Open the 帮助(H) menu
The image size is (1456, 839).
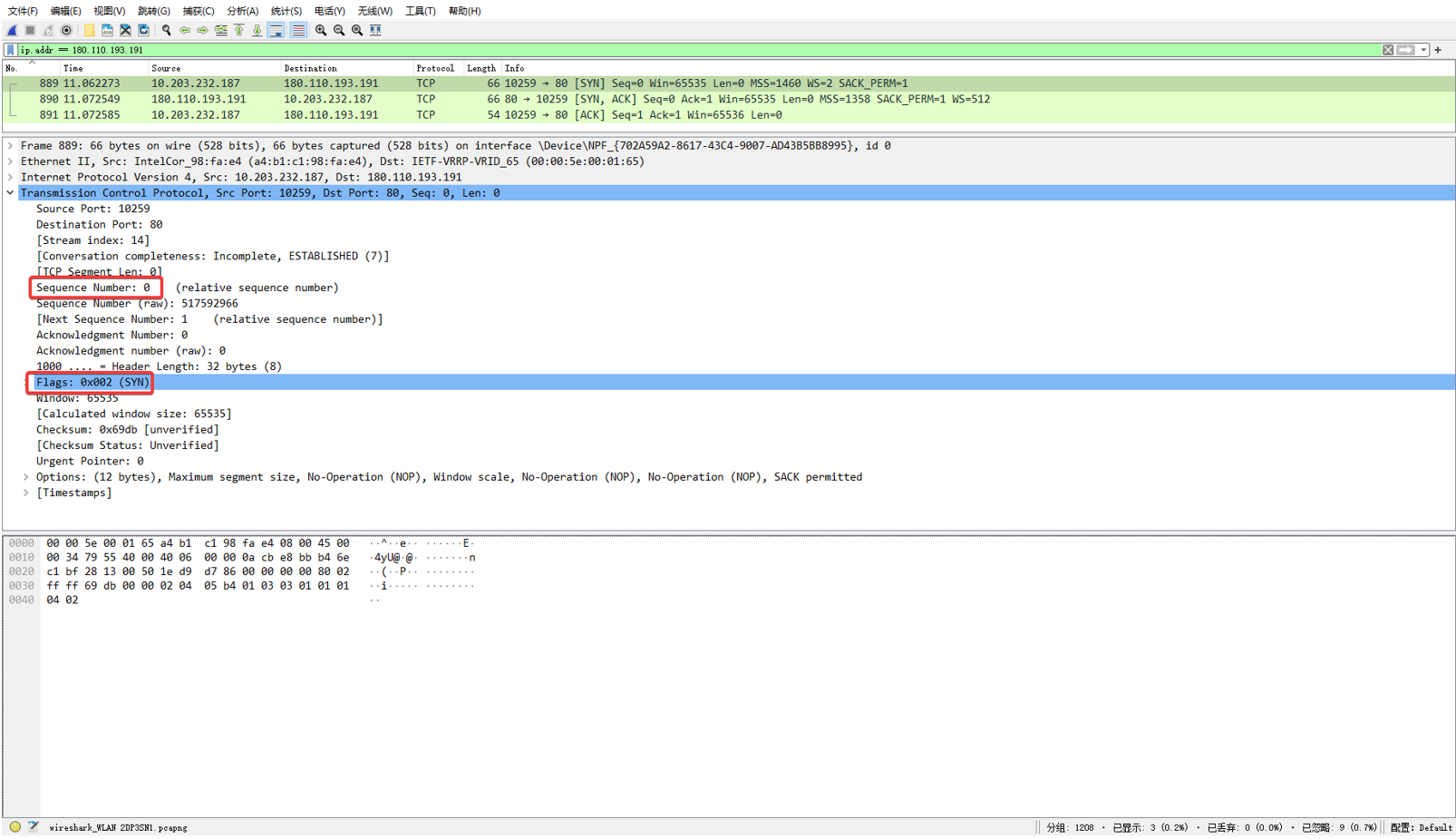(x=464, y=11)
